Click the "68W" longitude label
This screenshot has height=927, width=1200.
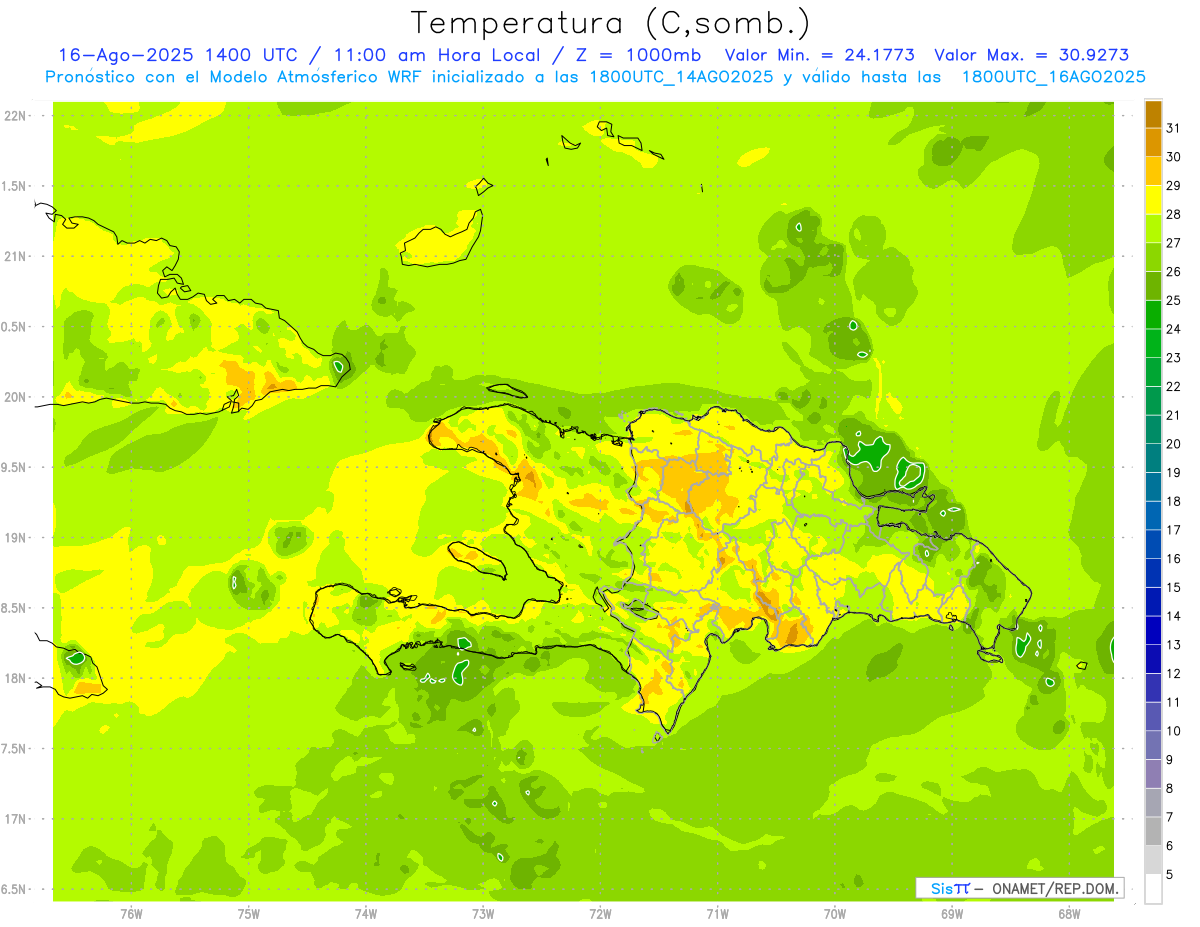click(x=1069, y=913)
